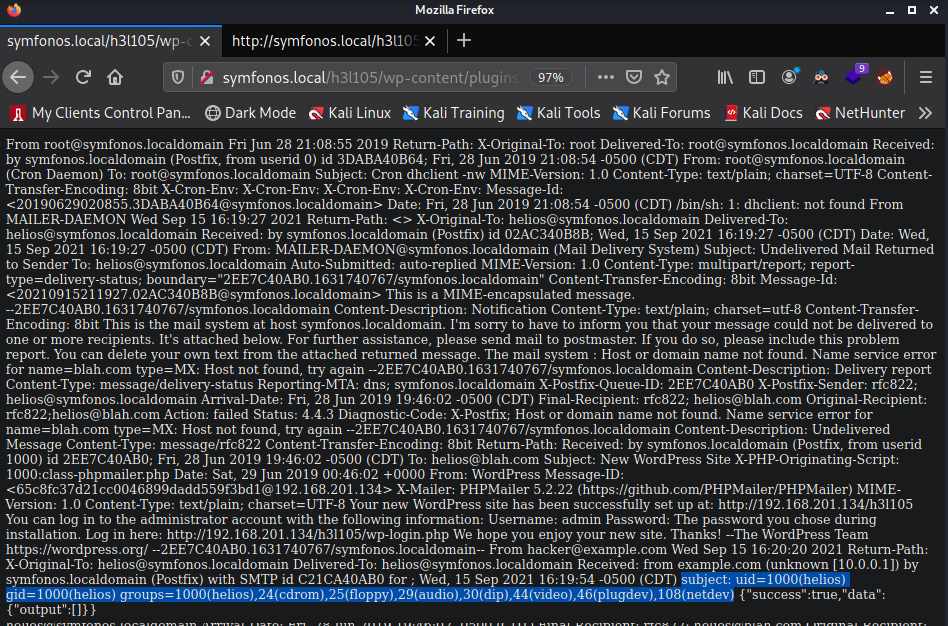Maximize the Mozilla Firefox window
This screenshot has width=948, height=626.
coord(912,10)
